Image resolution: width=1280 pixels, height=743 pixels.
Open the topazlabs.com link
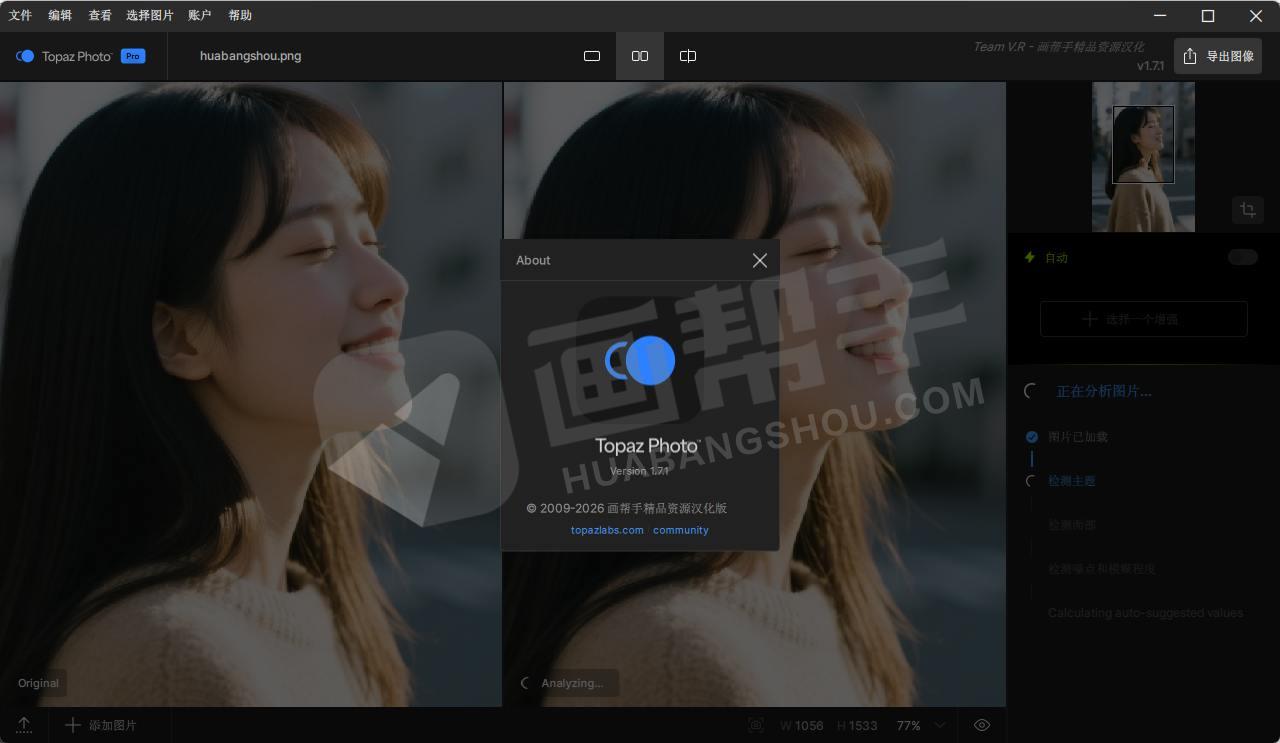[x=607, y=530]
